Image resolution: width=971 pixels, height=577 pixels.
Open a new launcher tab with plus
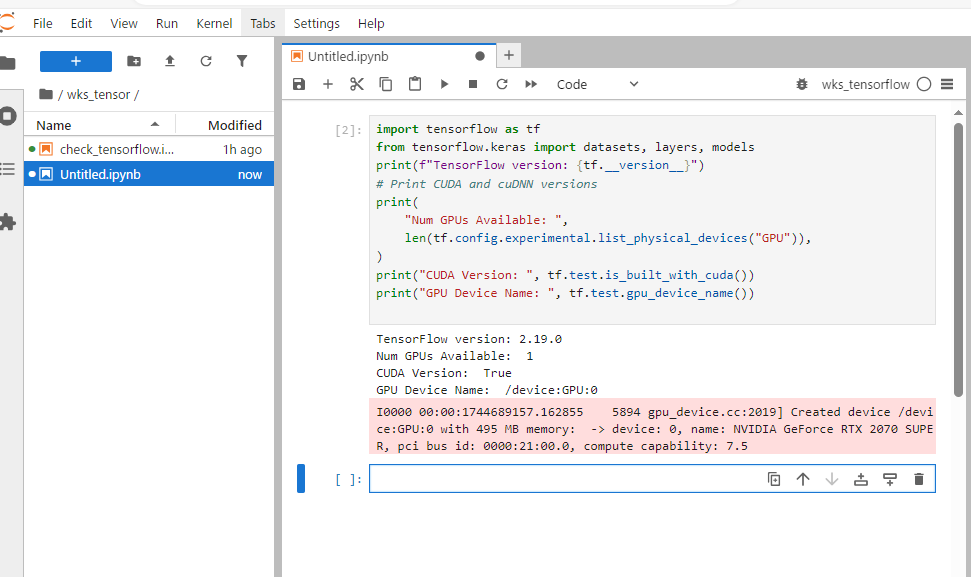pos(508,56)
